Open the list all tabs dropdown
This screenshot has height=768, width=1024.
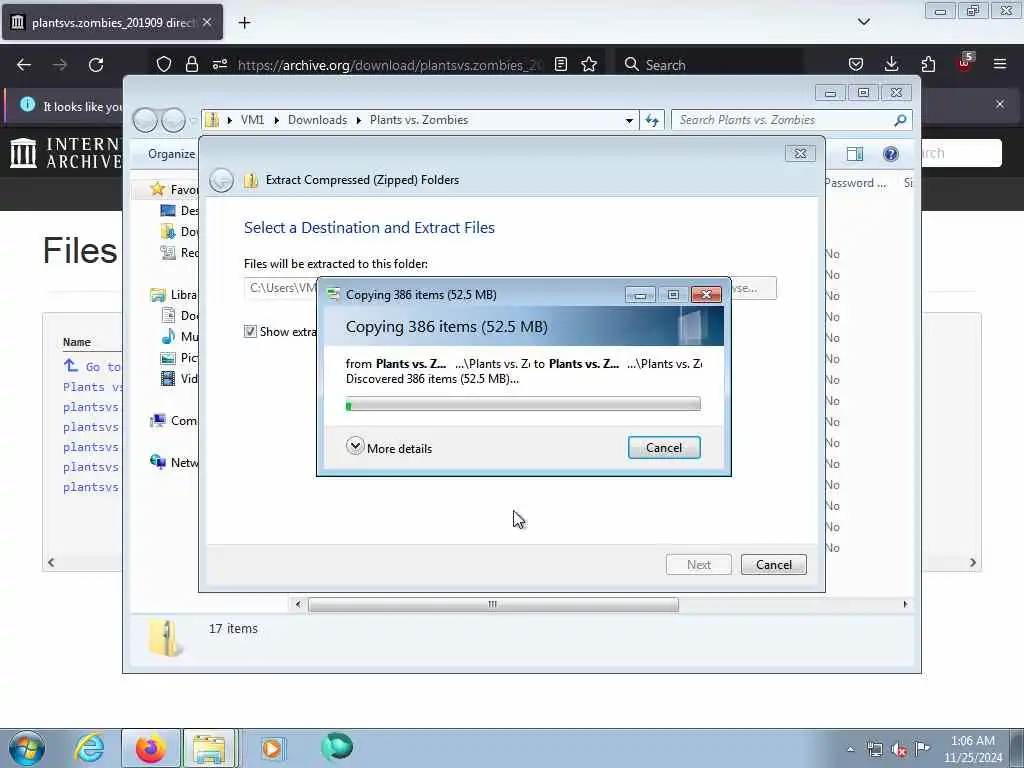click(x=863, y=22)
